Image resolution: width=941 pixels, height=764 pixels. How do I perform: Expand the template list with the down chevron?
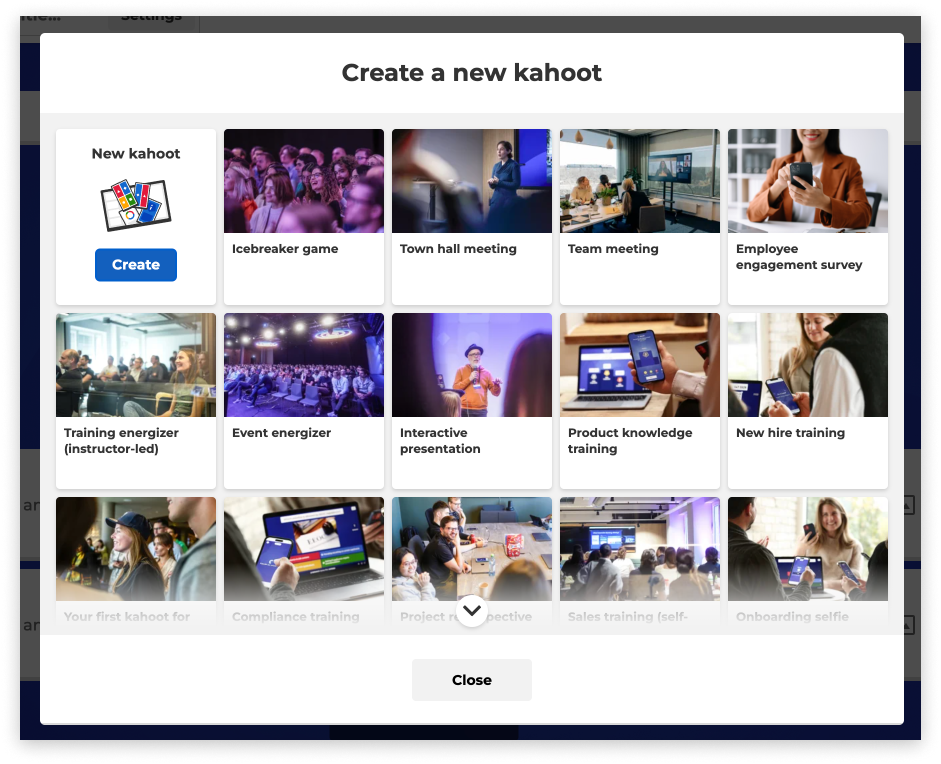tap(471, 610)
